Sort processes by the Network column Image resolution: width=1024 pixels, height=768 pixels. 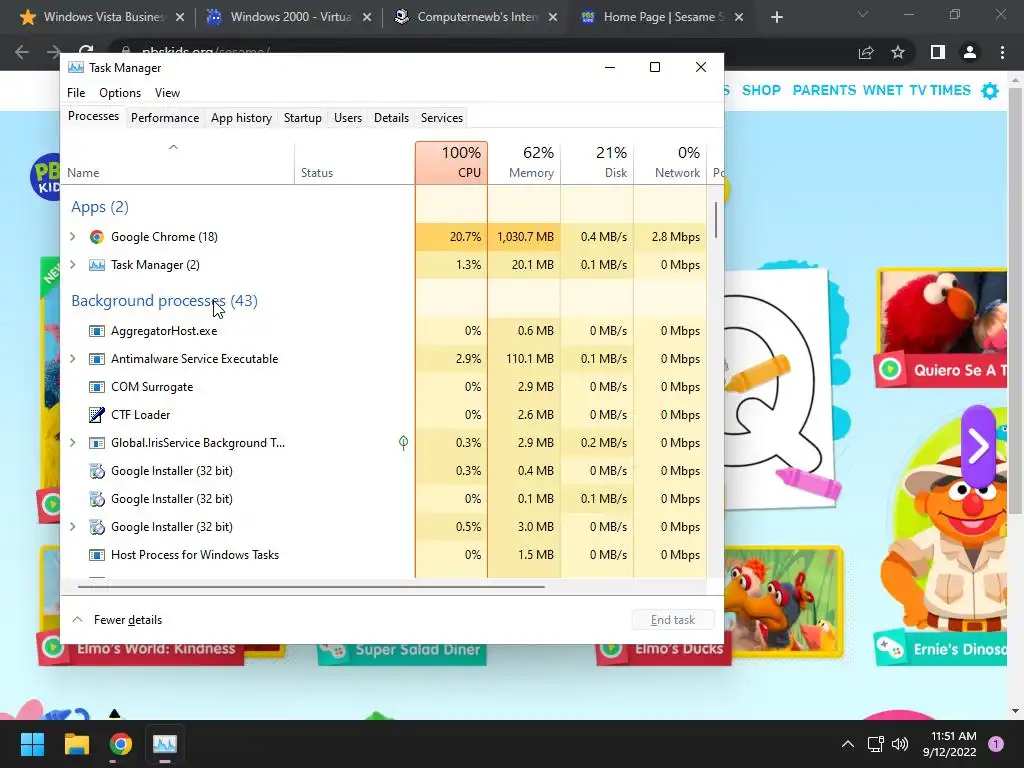coord(670,163)
